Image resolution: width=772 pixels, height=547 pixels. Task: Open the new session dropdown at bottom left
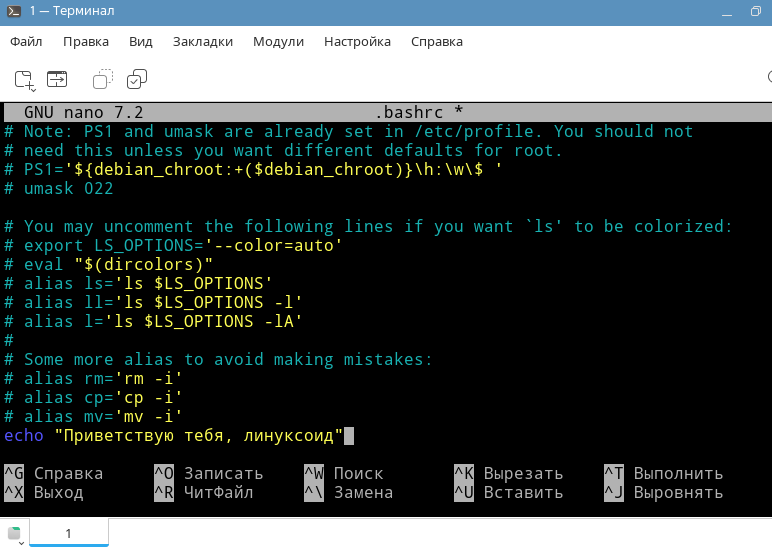coord(15,535)
